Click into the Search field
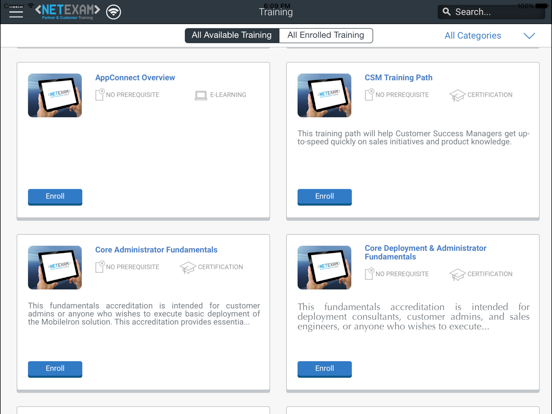 491,12
